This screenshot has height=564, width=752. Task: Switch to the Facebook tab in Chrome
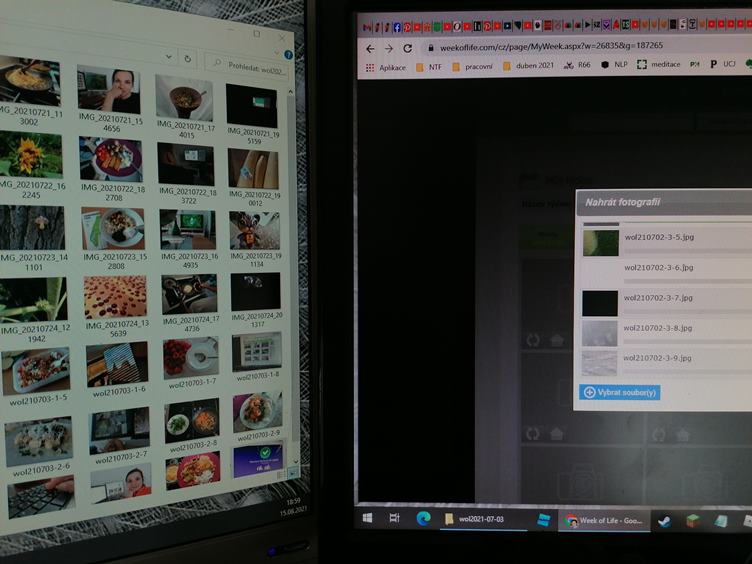click(x=397, y=27)
